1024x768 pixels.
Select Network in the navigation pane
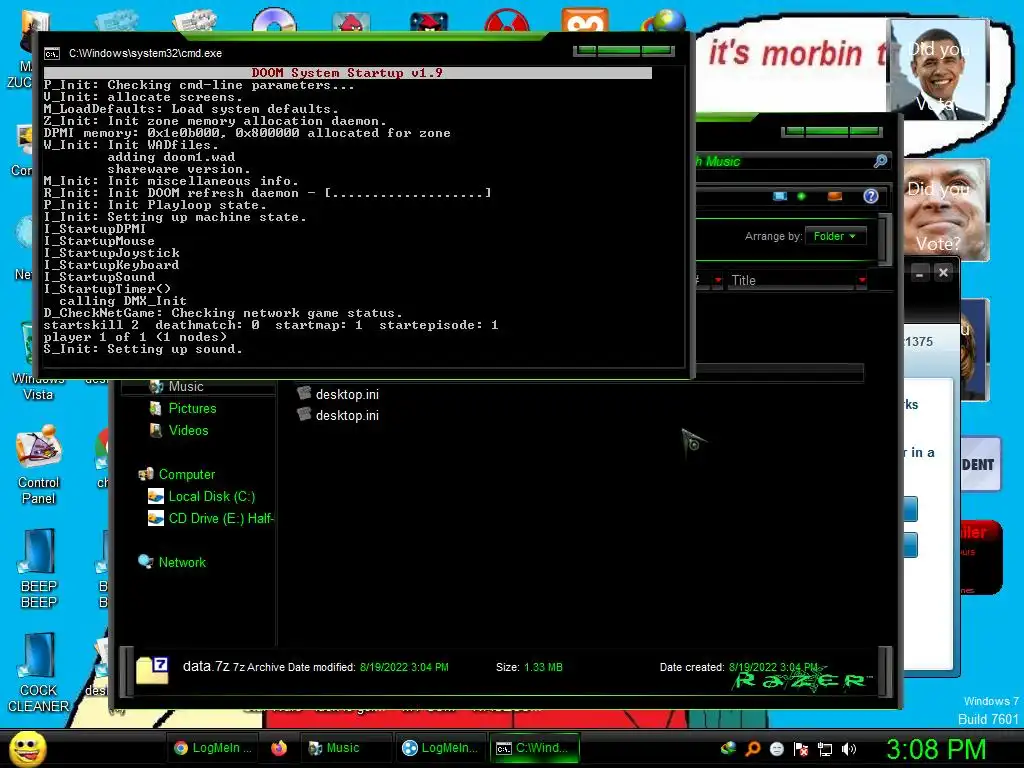pyautogui.click(x=182, y=562)
